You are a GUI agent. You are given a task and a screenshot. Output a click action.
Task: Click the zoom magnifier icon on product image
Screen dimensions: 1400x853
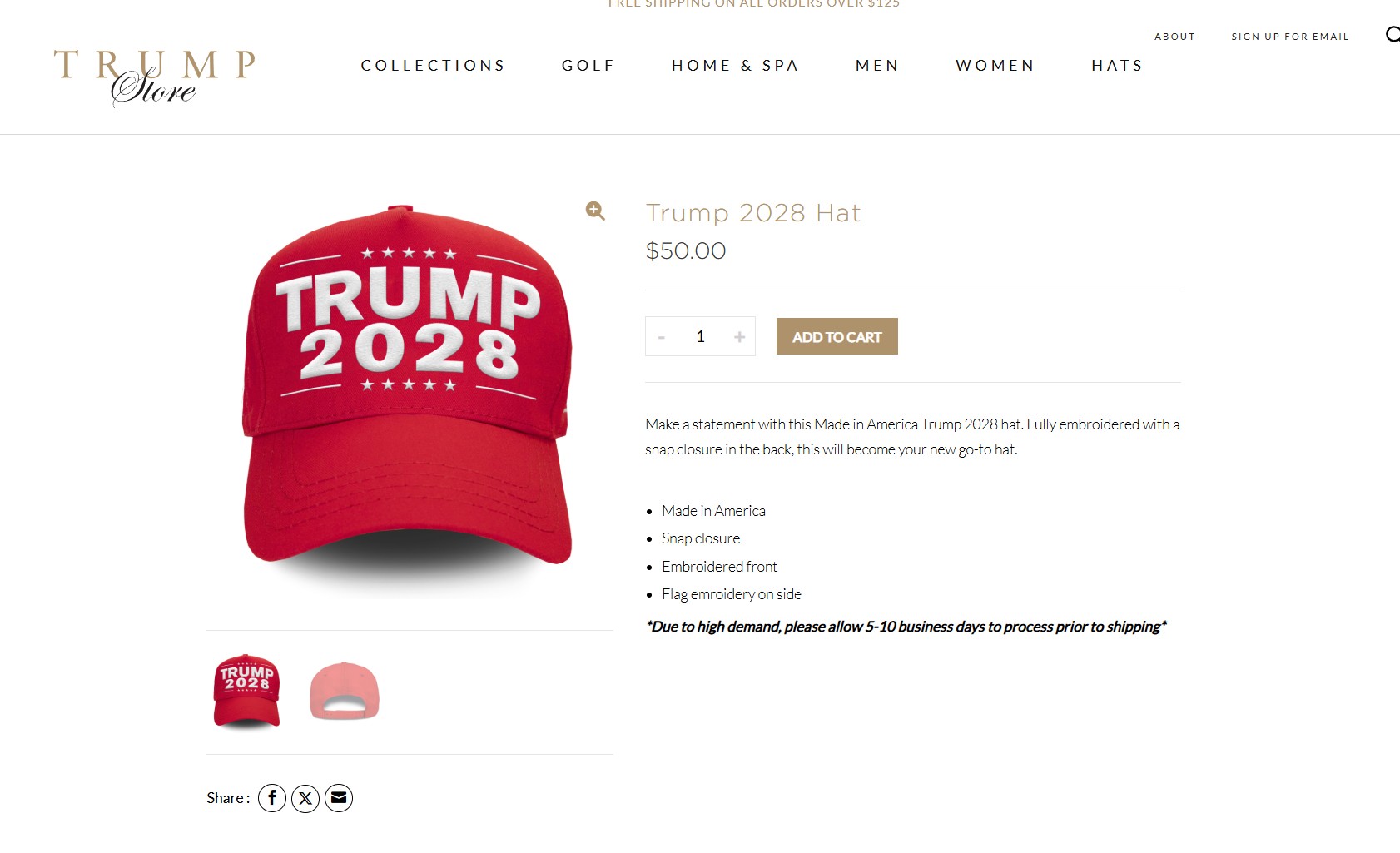pyautogui.click(x=595, y=211)
